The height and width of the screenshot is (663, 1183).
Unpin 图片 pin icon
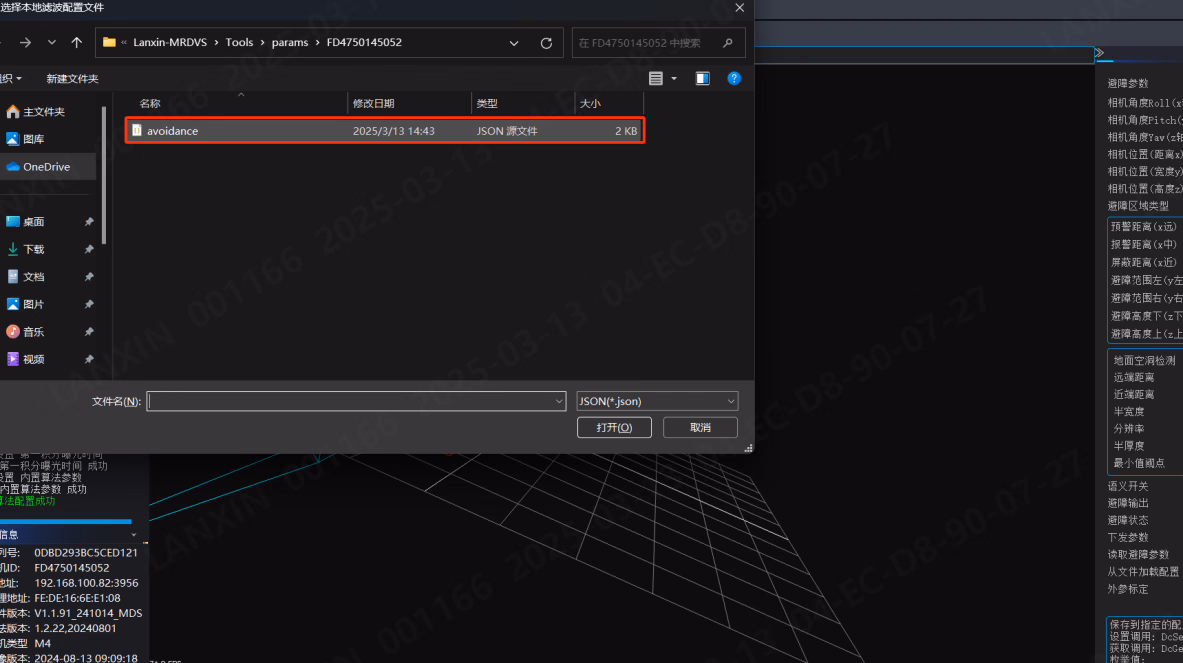click(89, 304)
